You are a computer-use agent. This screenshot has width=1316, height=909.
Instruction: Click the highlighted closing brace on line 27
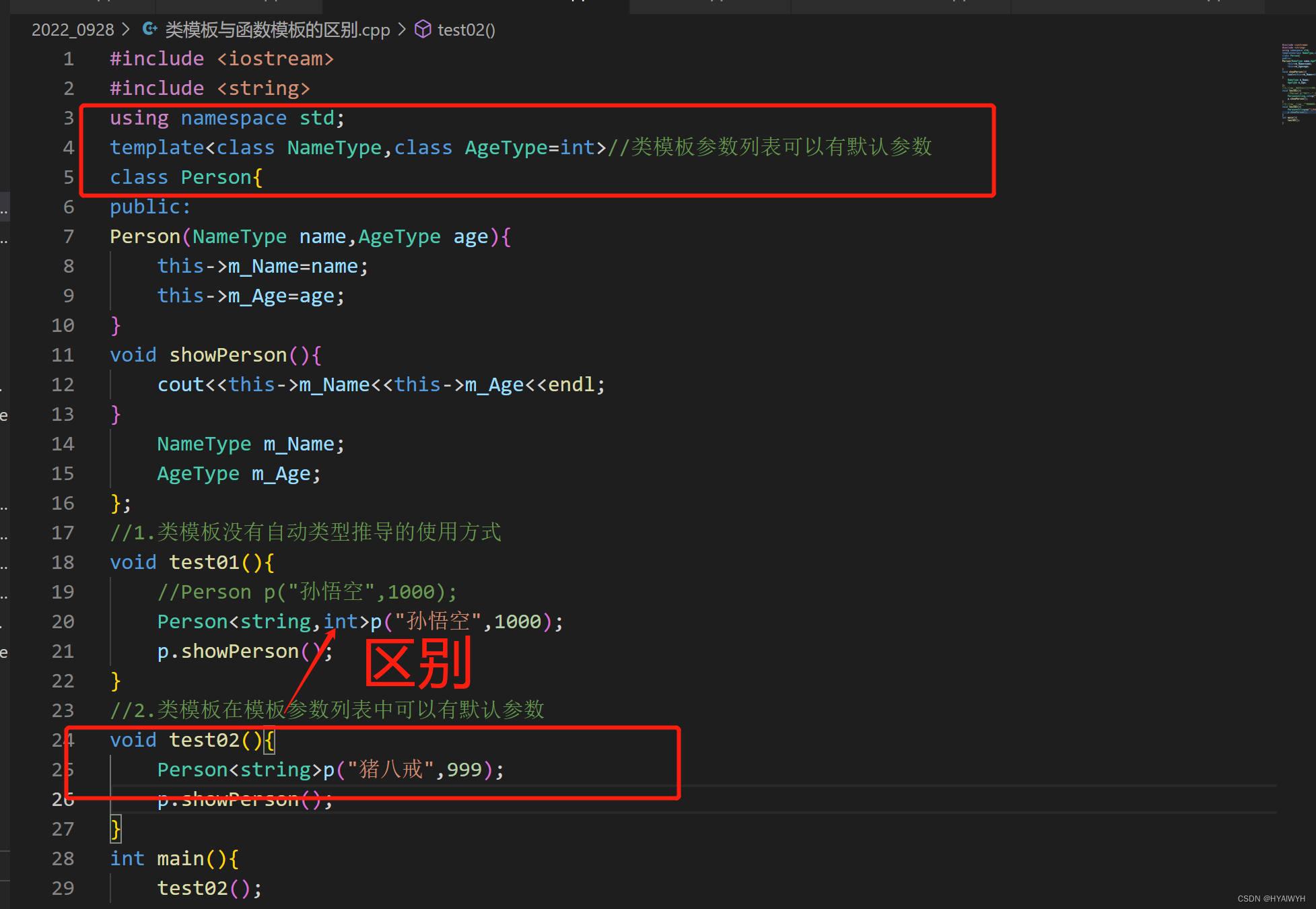pyautogui.click(x=116, y=829)
